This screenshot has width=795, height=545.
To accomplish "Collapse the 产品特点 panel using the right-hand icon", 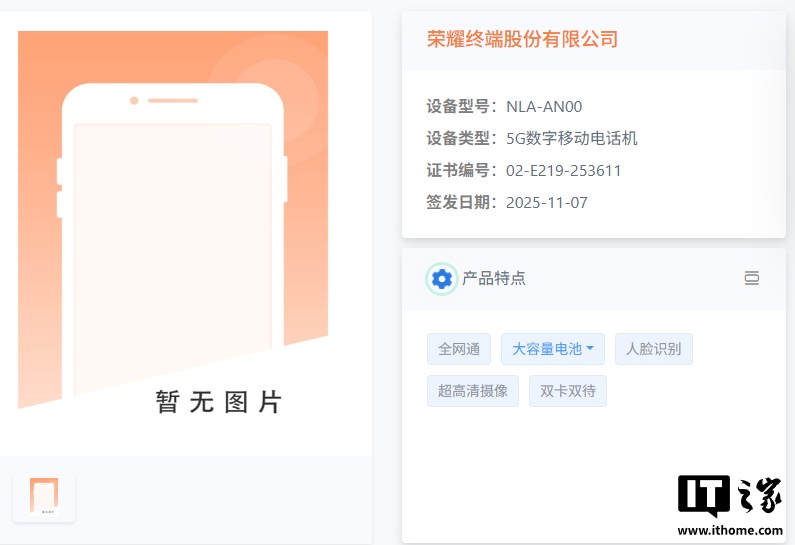I will point(752,279).
